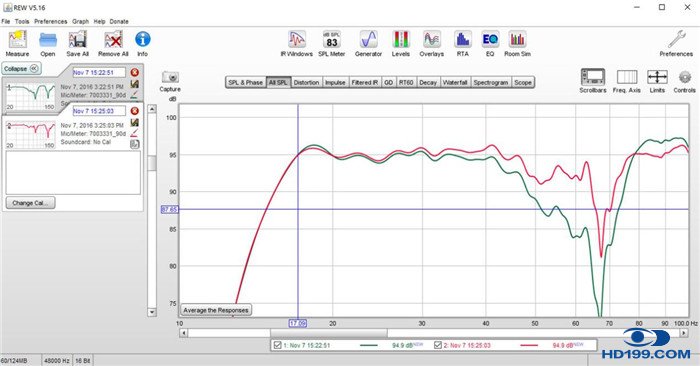Viewport: 700px width, 366px height.
Task: Click the measurement list scroll-down arrow
Action: [x=152, y=312]
